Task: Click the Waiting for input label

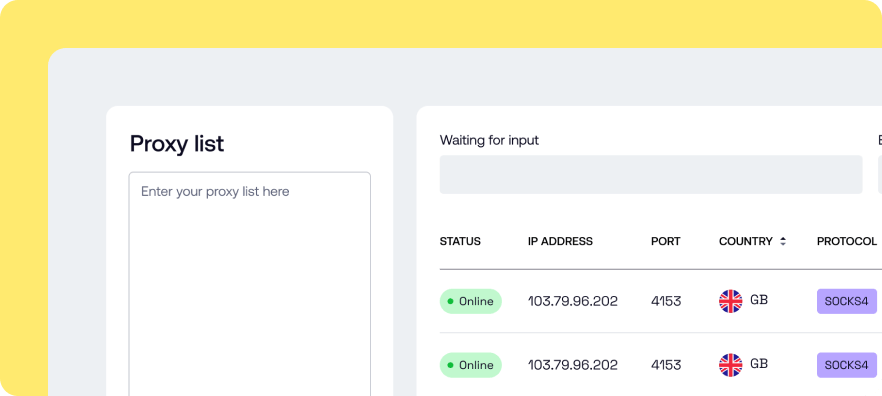Action: [489, 140]
